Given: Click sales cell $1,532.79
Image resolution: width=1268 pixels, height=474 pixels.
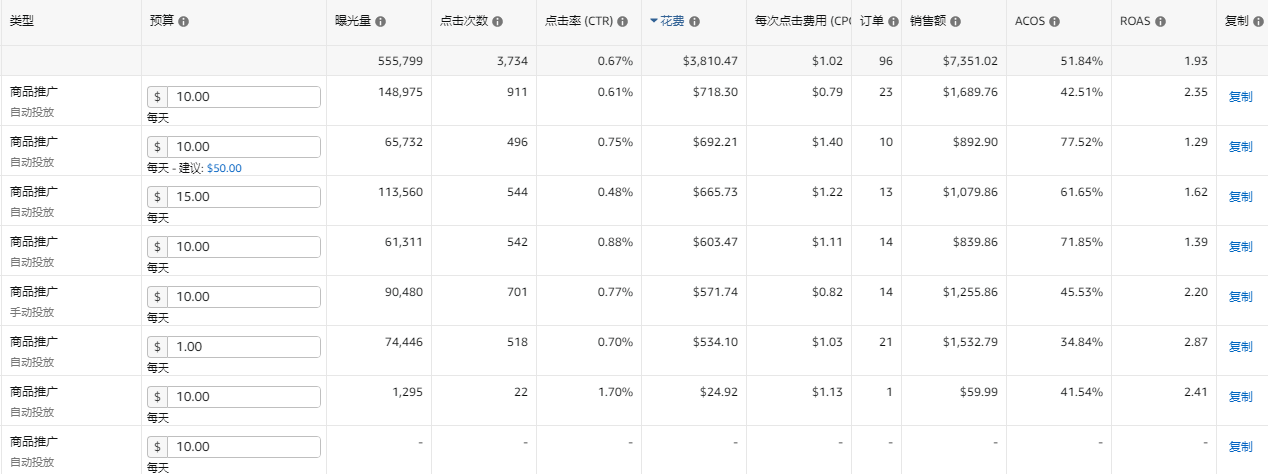Looking at the screenshot, I should click(970, 342).
